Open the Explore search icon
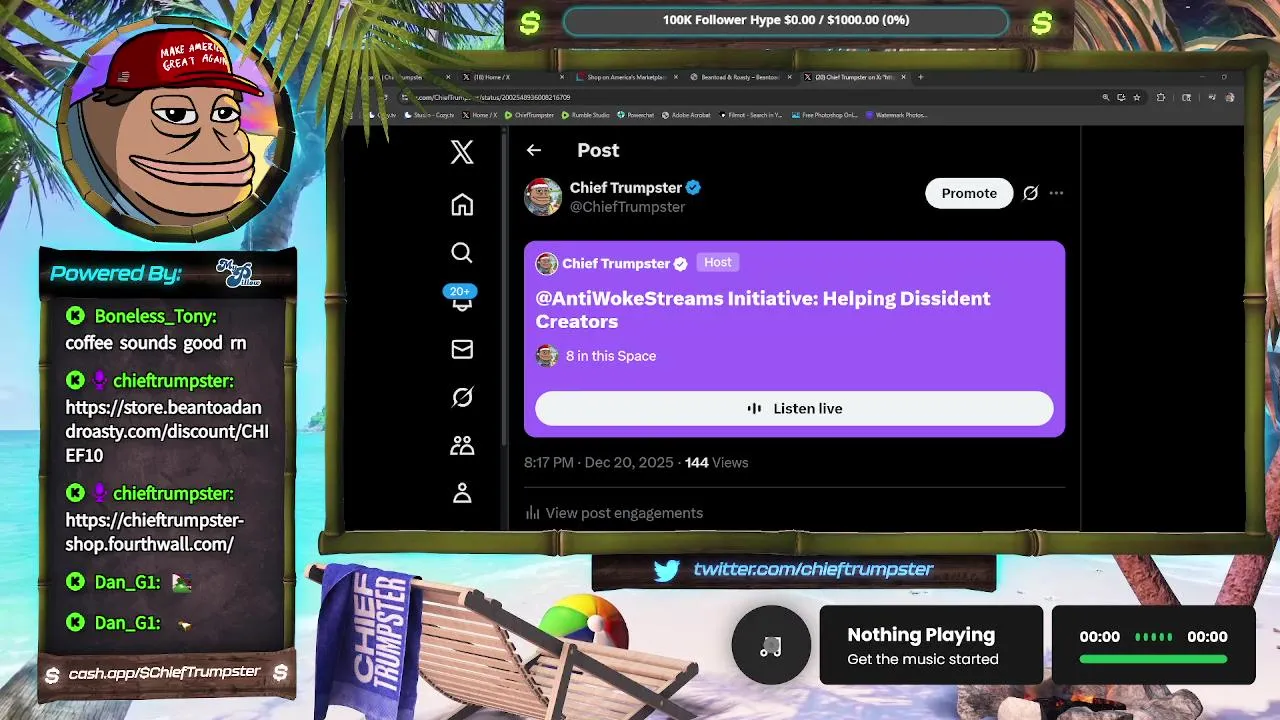 tap(461, 252)
